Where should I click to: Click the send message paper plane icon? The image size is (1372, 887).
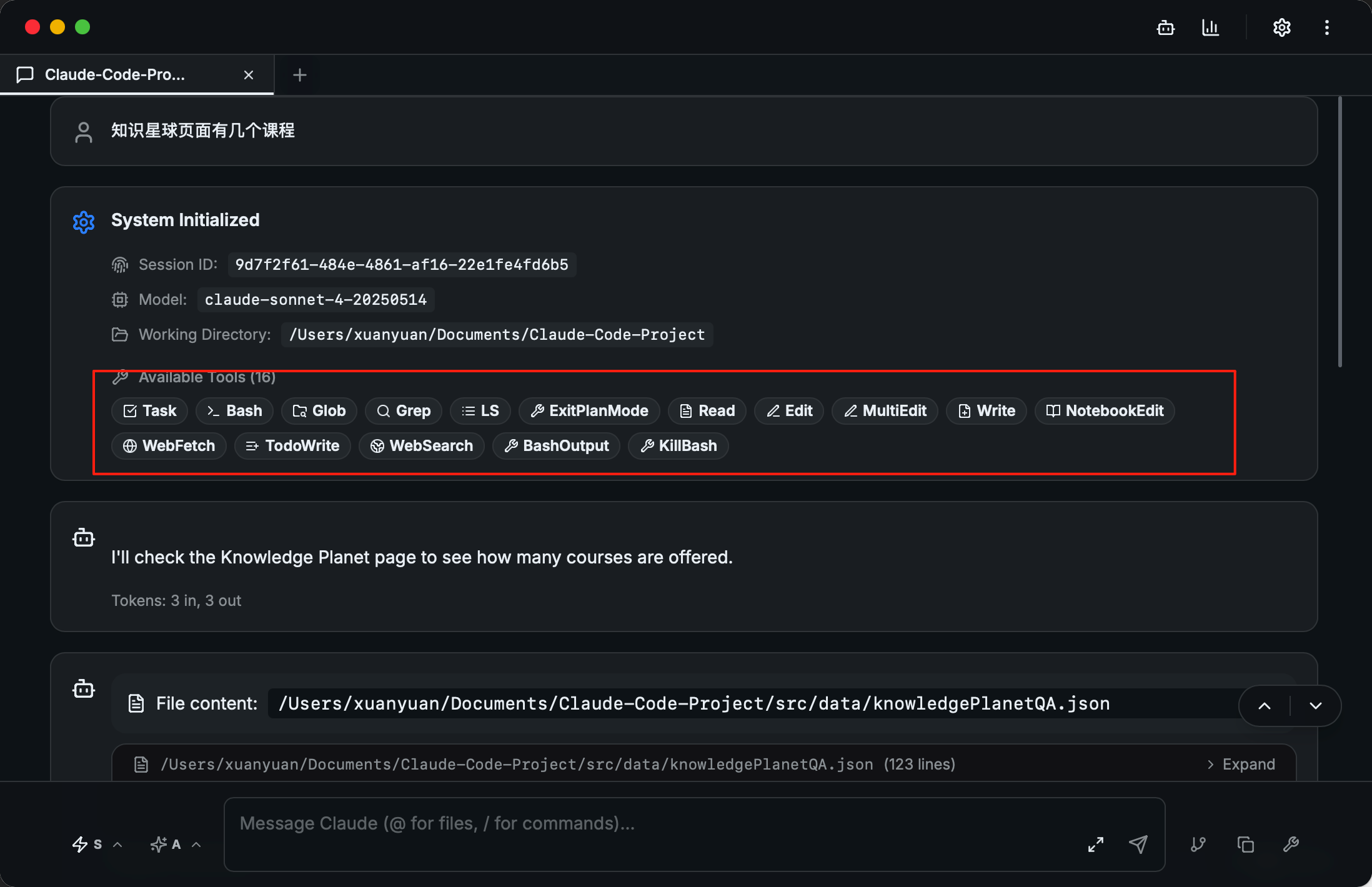click(1138, 845)
